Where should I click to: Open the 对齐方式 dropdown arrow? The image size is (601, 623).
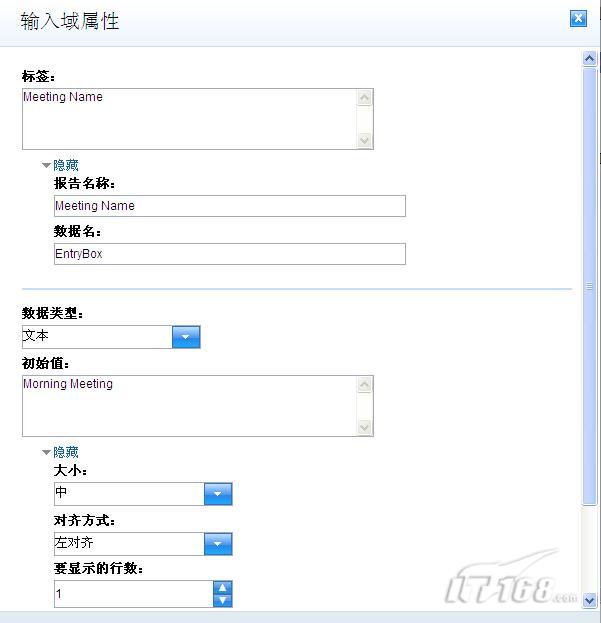218,544
